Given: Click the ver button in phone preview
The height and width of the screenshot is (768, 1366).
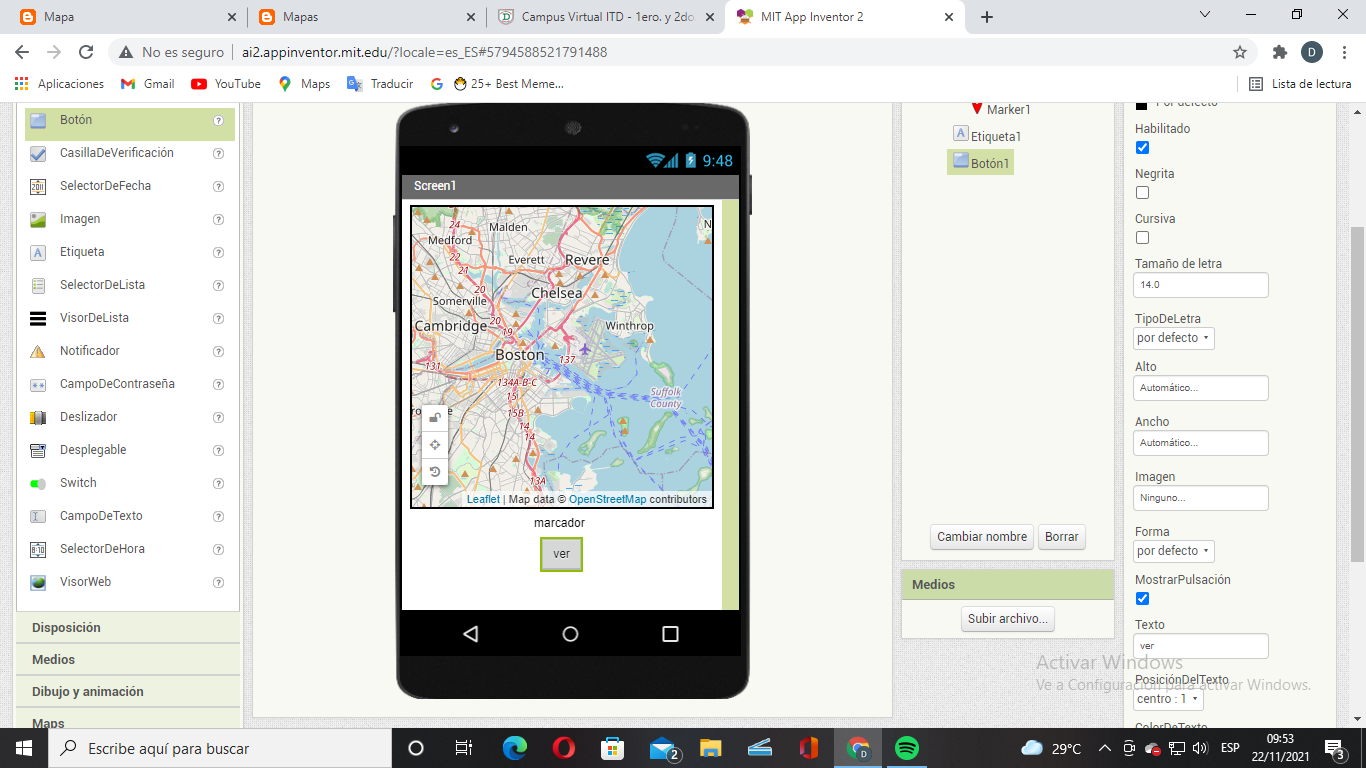Looking at the screenshot, I should pos(561,554).
